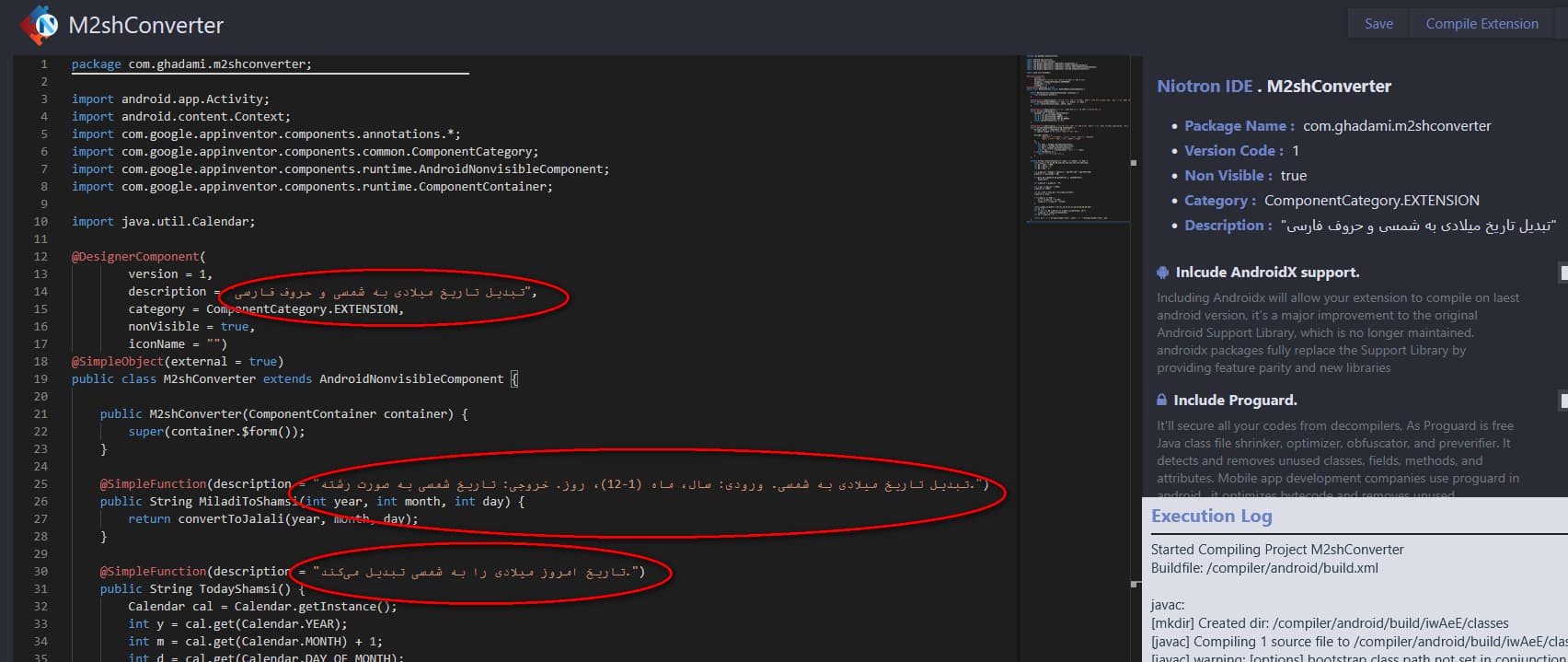The image size is (1568, 662).
Task: Click line number 25 in the gutter
Action: pyautogui.click(x=40, y=483)
